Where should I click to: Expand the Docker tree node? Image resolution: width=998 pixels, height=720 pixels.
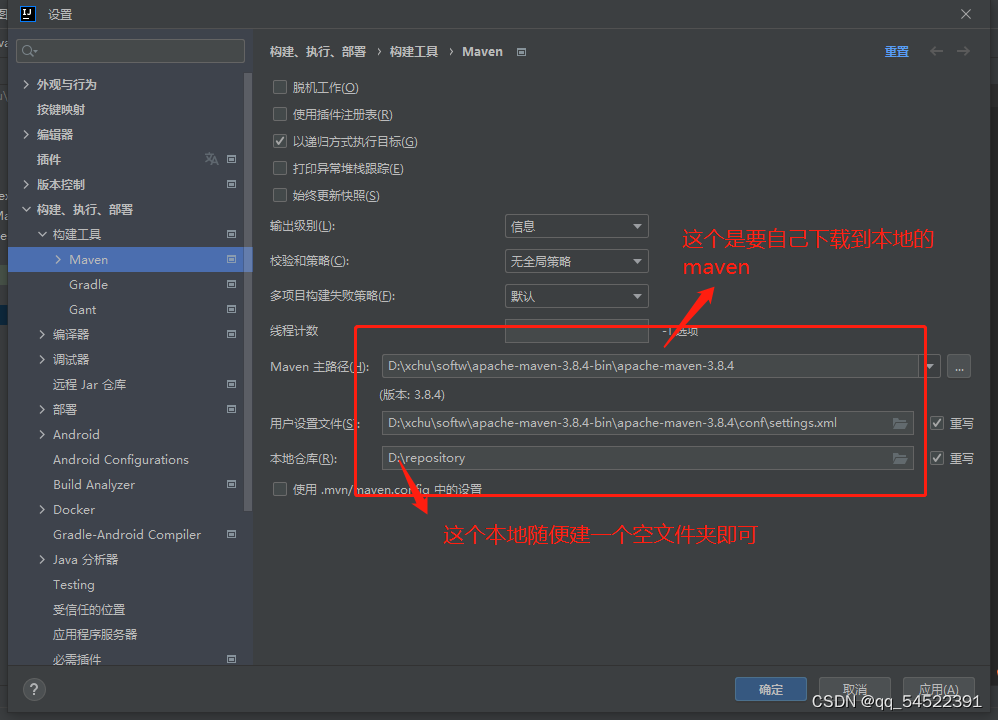pyautogui.click(x=42, y=509)
